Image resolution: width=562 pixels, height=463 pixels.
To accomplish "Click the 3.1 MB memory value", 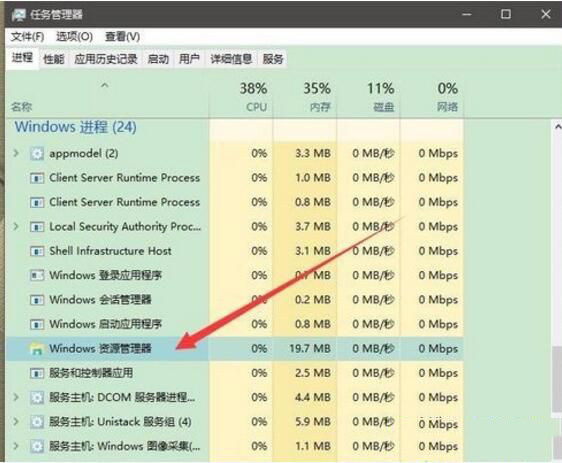I will click(313, 251).
